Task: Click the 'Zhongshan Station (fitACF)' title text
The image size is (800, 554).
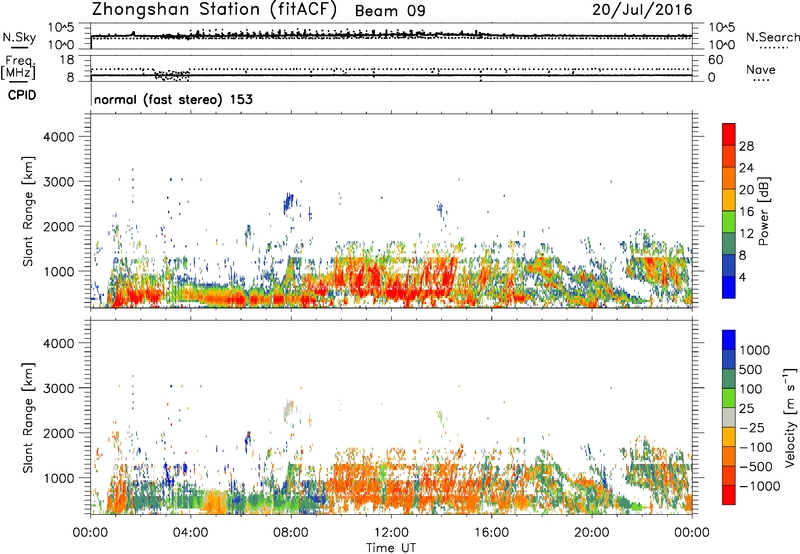Action: pyautogui.click(x=214, y=10)
